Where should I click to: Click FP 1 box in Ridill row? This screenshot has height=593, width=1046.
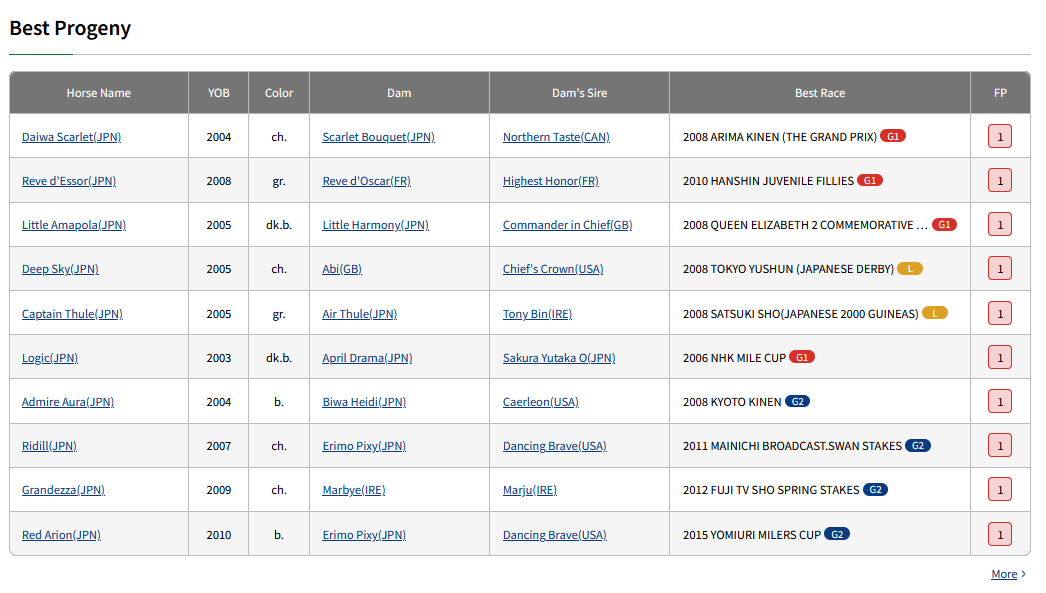click(1000, 445)
